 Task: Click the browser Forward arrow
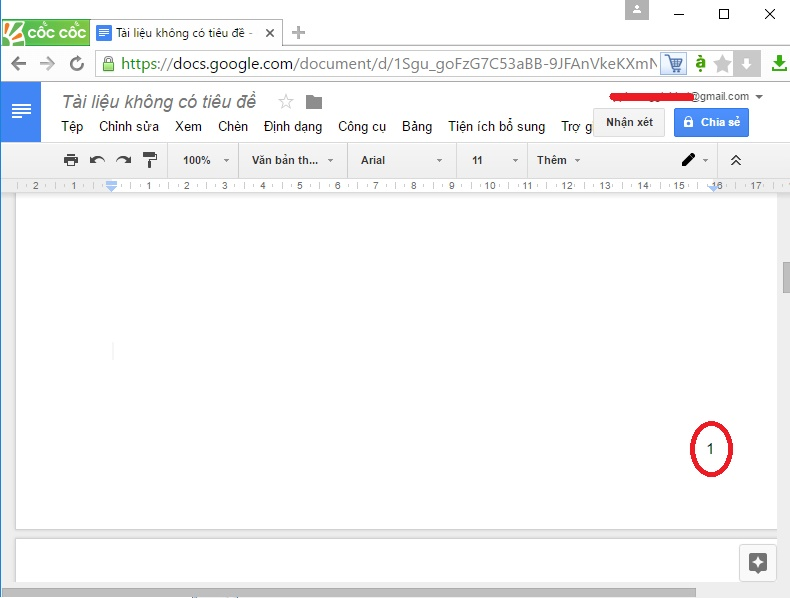point(47,63)
